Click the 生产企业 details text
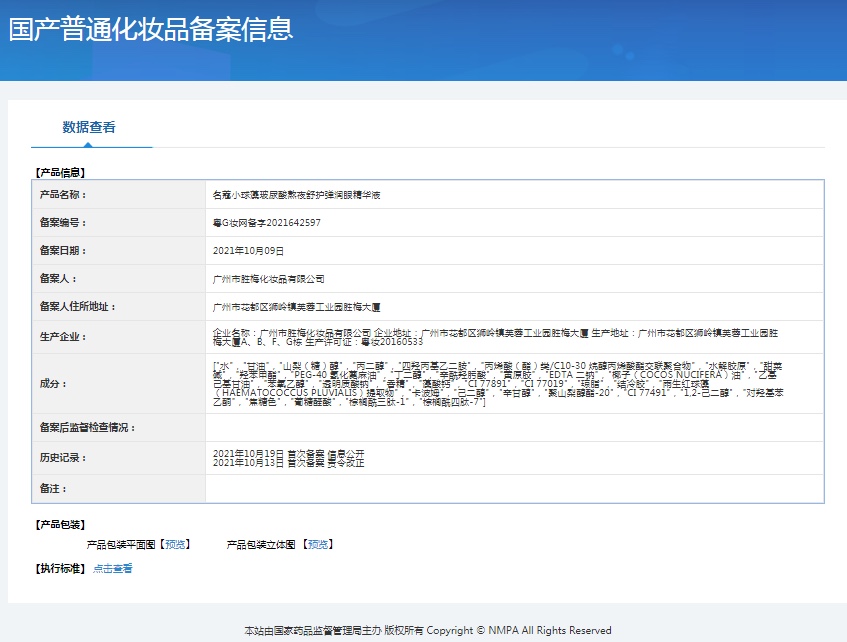 (x=500, y=337)
